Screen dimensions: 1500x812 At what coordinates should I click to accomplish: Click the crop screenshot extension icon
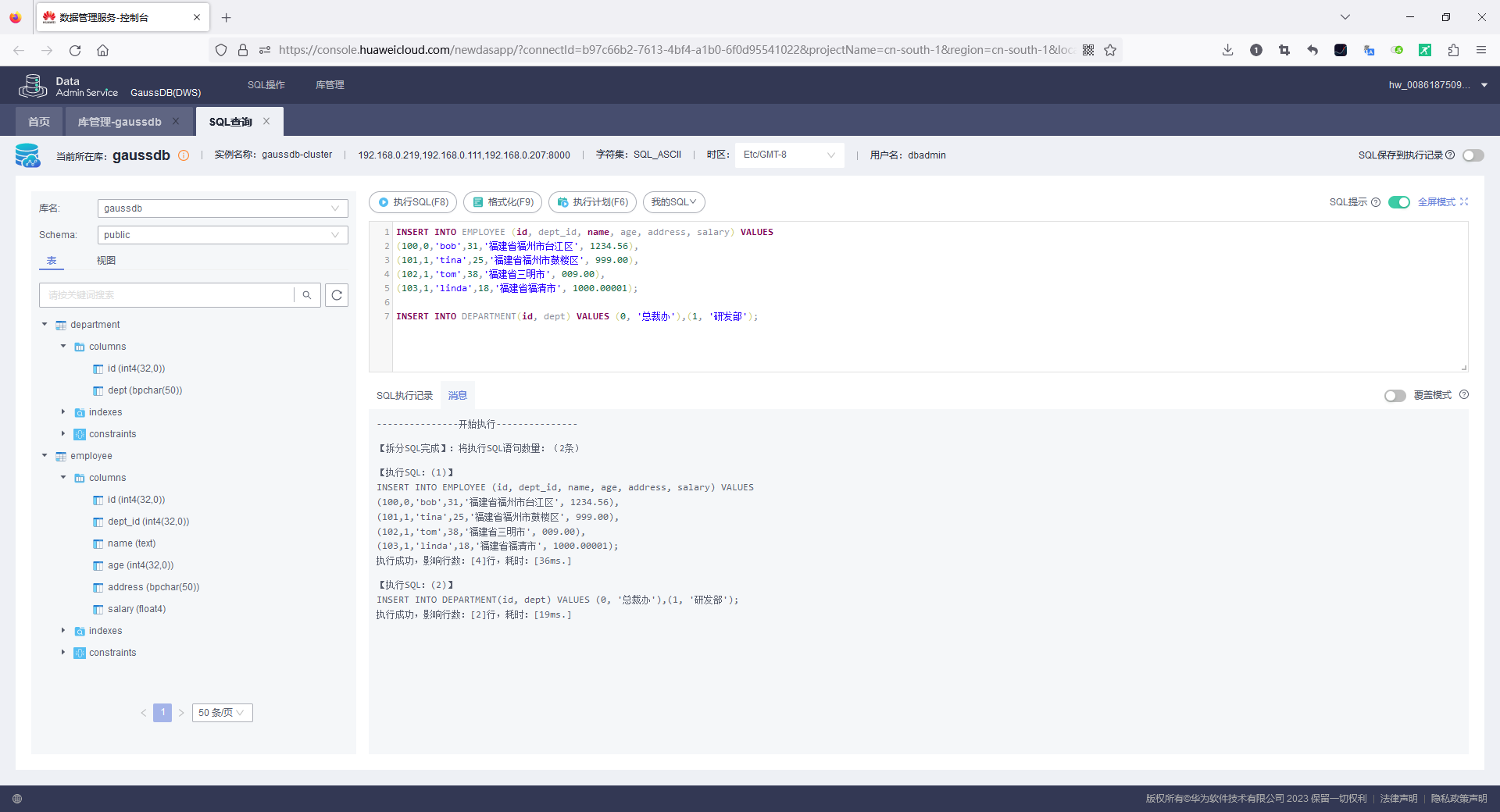tap(1284, 50)
